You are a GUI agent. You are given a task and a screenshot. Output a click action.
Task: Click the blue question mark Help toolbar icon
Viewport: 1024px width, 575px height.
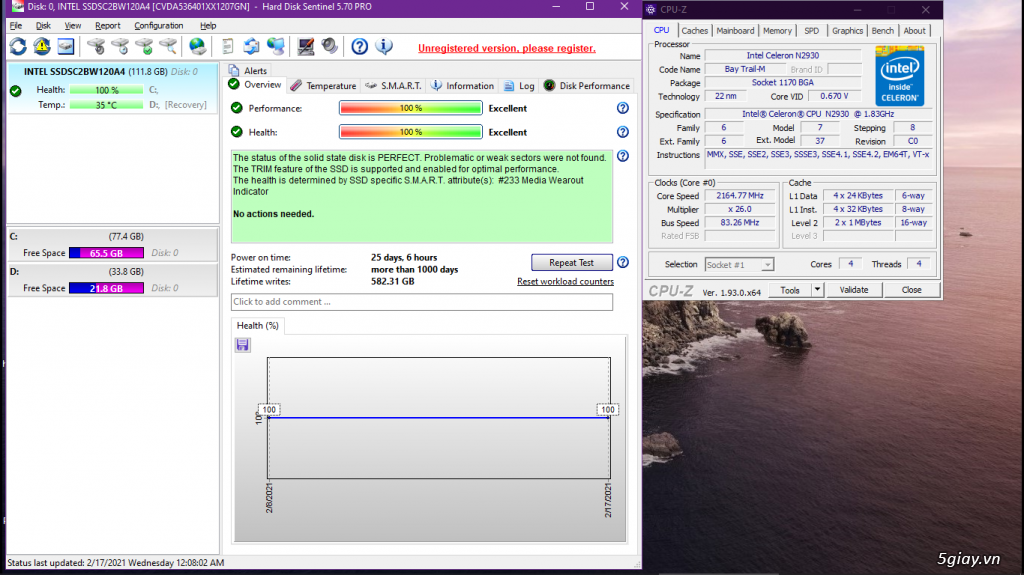[x=360, y=46]
